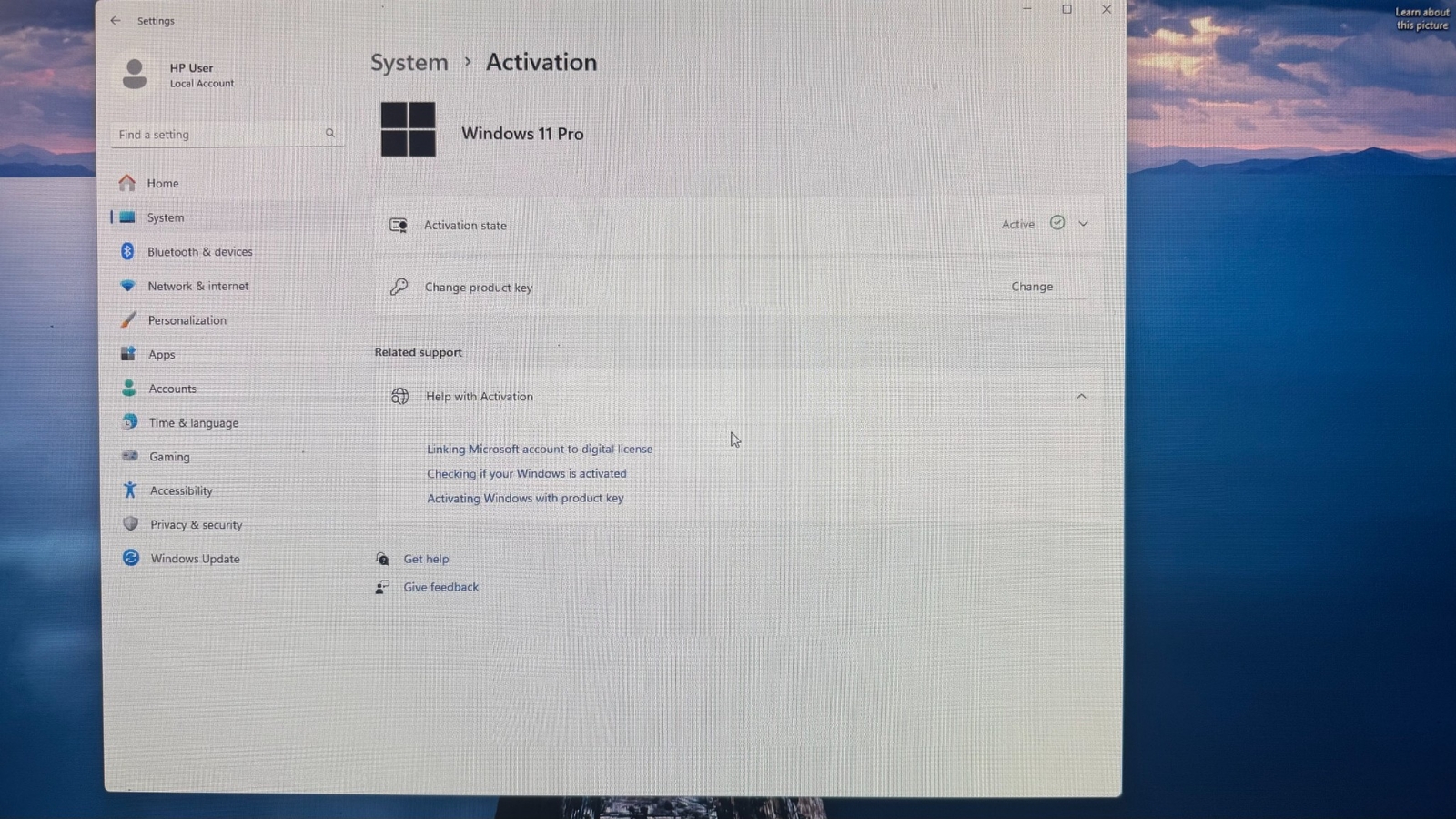
Task: Click the Help with Activation globe icon
Action: pos(400,396)
